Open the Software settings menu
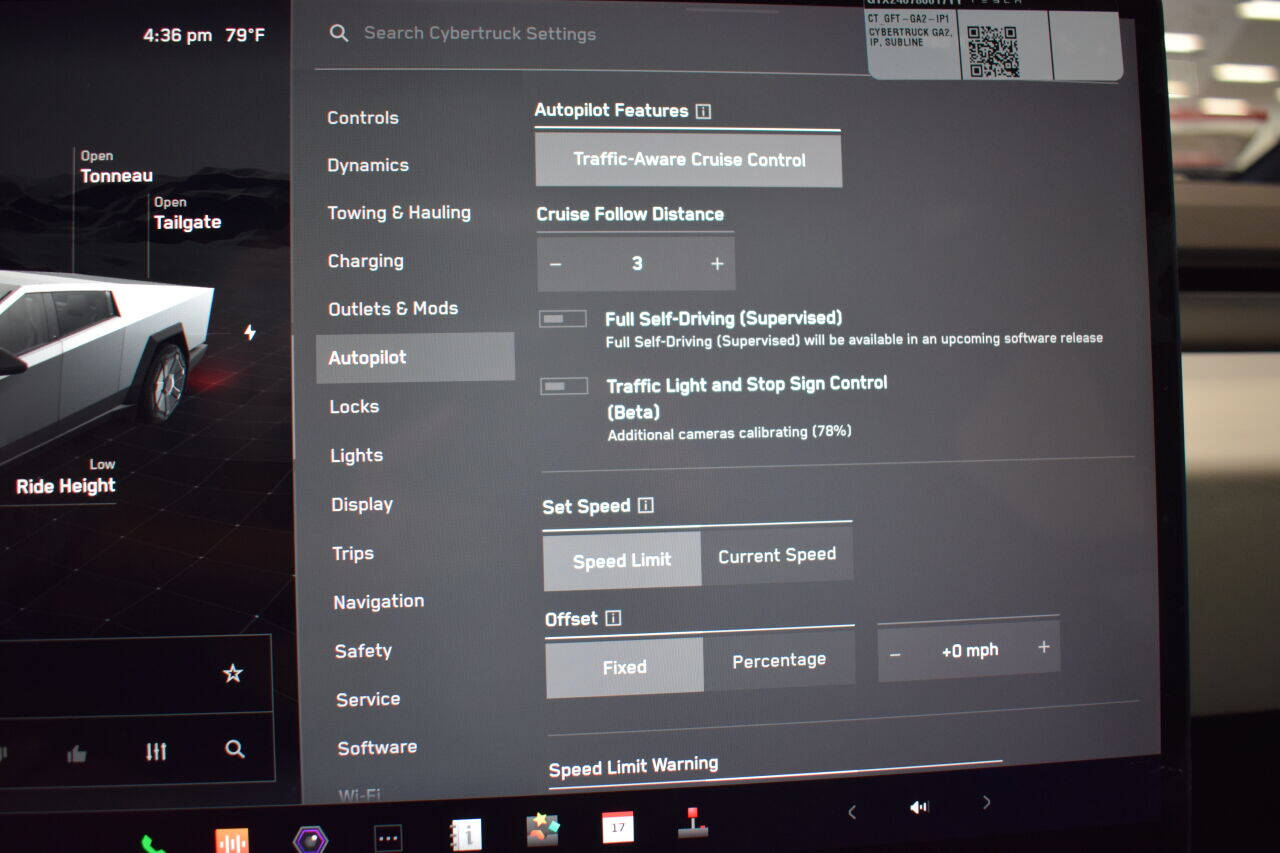The image size is (1280, 853). coord(377,748)
